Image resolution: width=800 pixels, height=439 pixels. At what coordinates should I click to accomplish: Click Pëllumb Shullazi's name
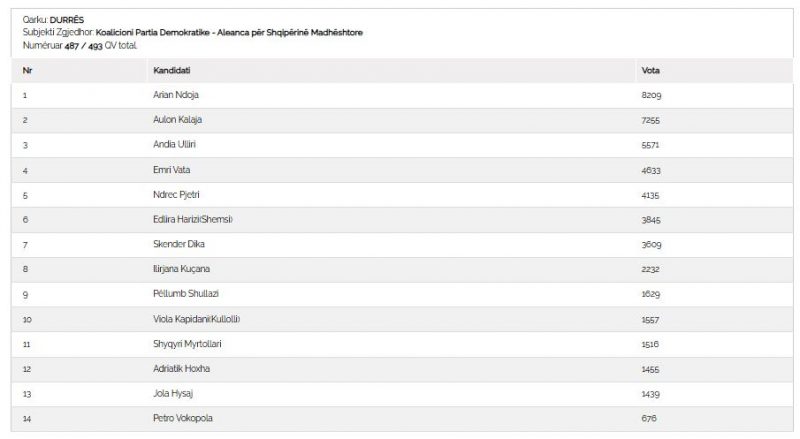(x=186, y=294)
